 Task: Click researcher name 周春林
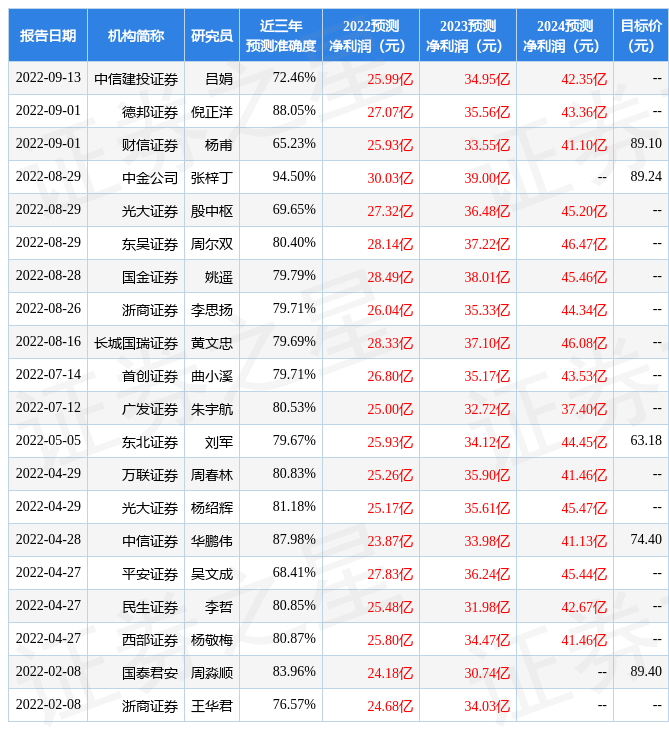tap(212, 475)
